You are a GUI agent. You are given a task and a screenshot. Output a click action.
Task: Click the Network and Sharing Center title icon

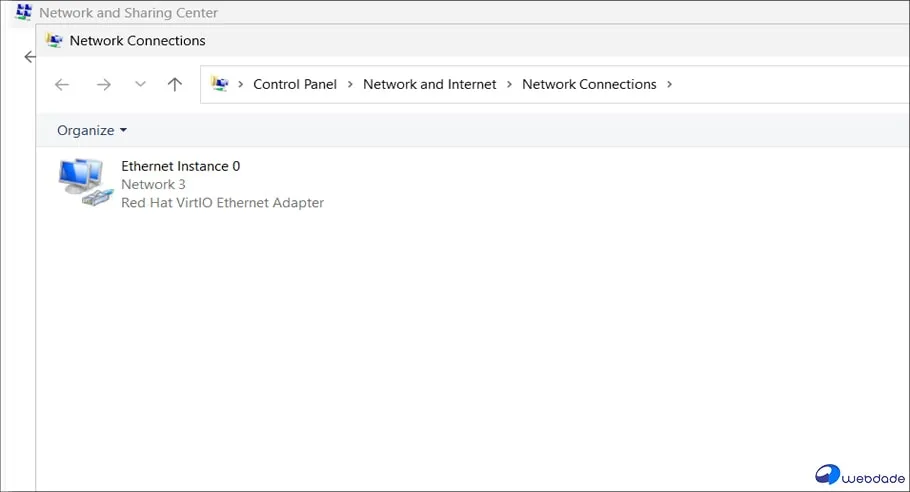click(24, 13)
